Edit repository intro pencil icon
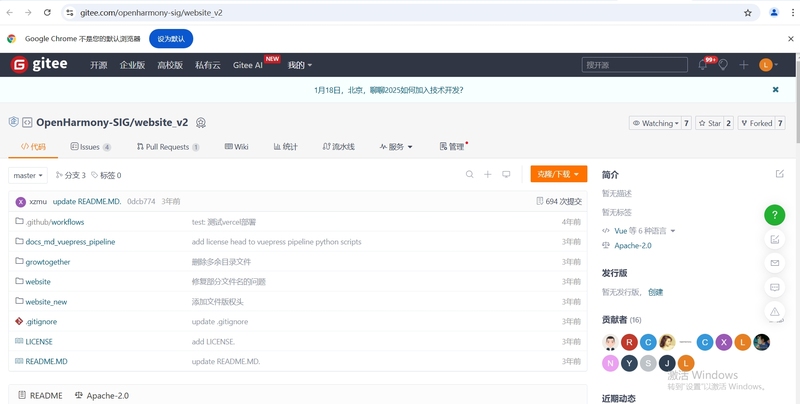The height and width of the screenshot is (404, 800). 780,174
